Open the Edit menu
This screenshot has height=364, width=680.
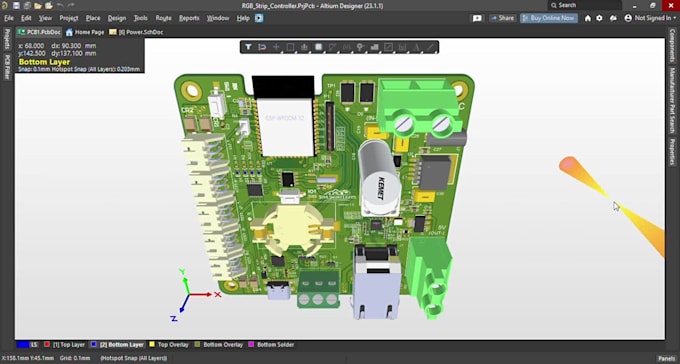tap(26, 18)
